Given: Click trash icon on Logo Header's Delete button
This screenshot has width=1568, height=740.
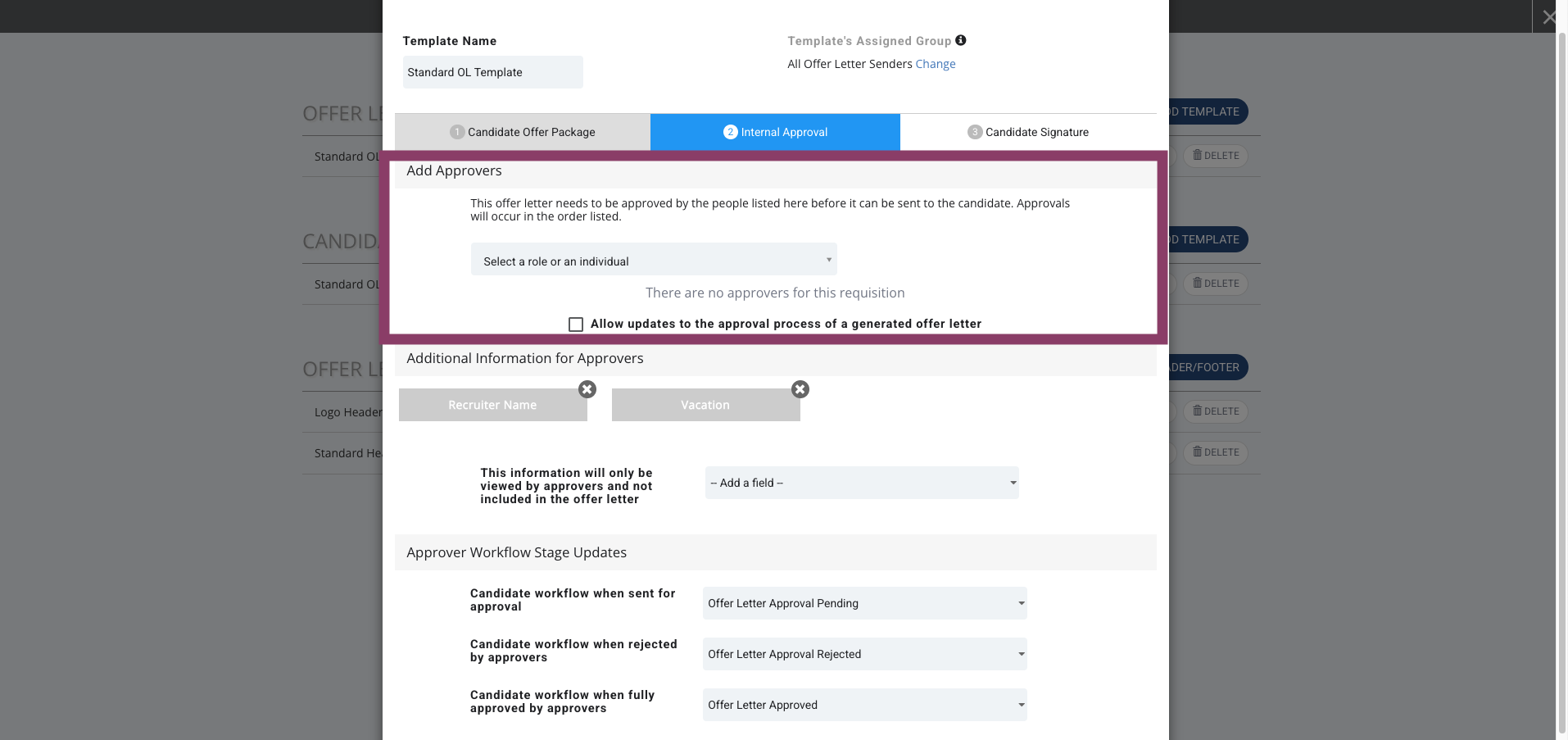Looking at the screenshot, I should point(1197,411).
